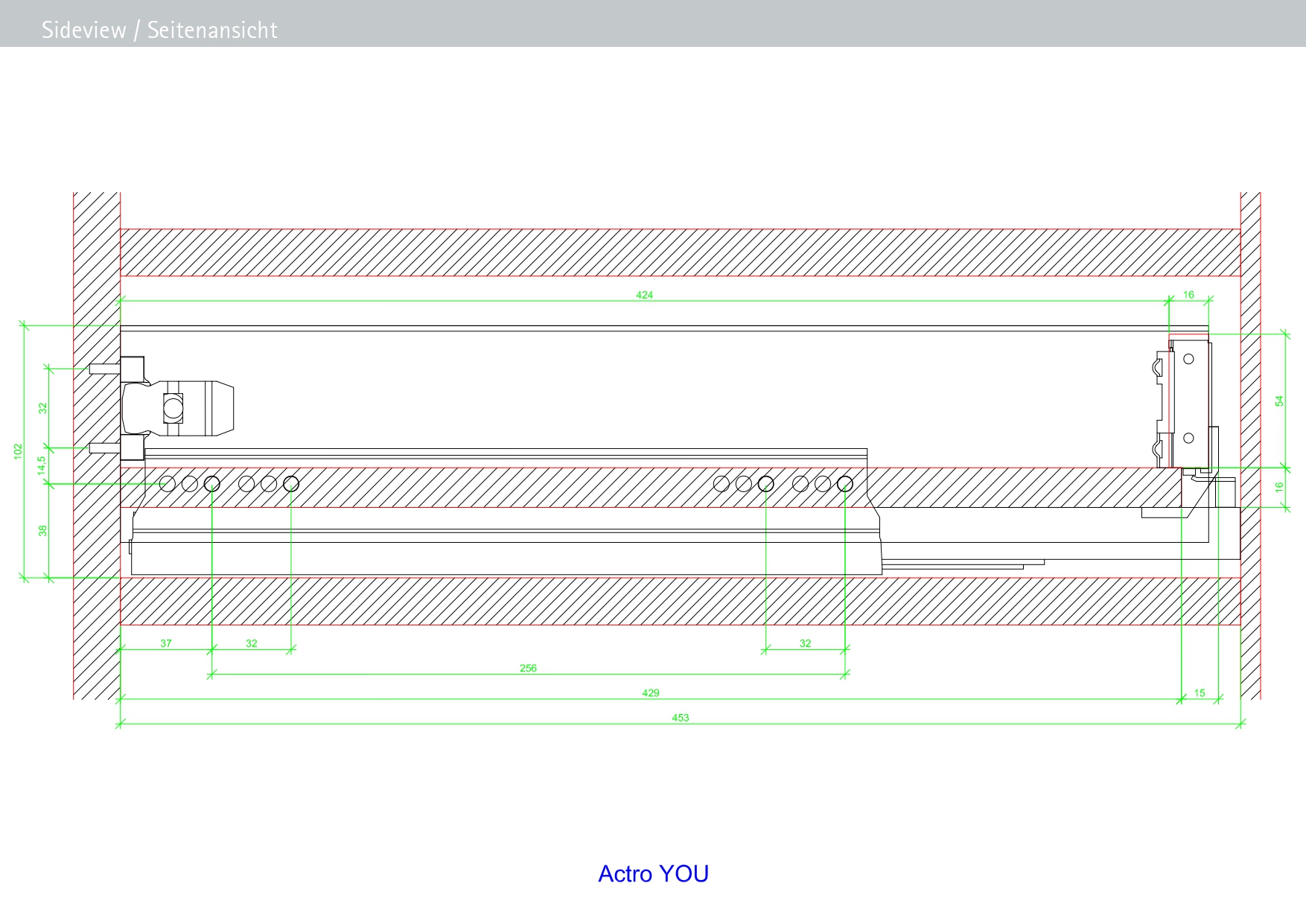
Task: Select the 453 overall length dimension
Action: click(680, 718)
